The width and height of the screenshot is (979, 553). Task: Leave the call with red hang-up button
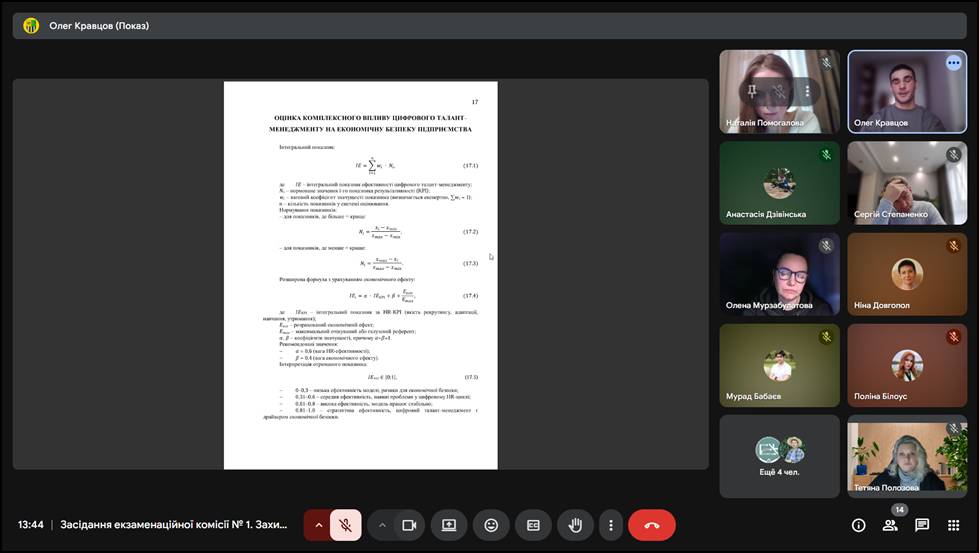tap(651, 525)
